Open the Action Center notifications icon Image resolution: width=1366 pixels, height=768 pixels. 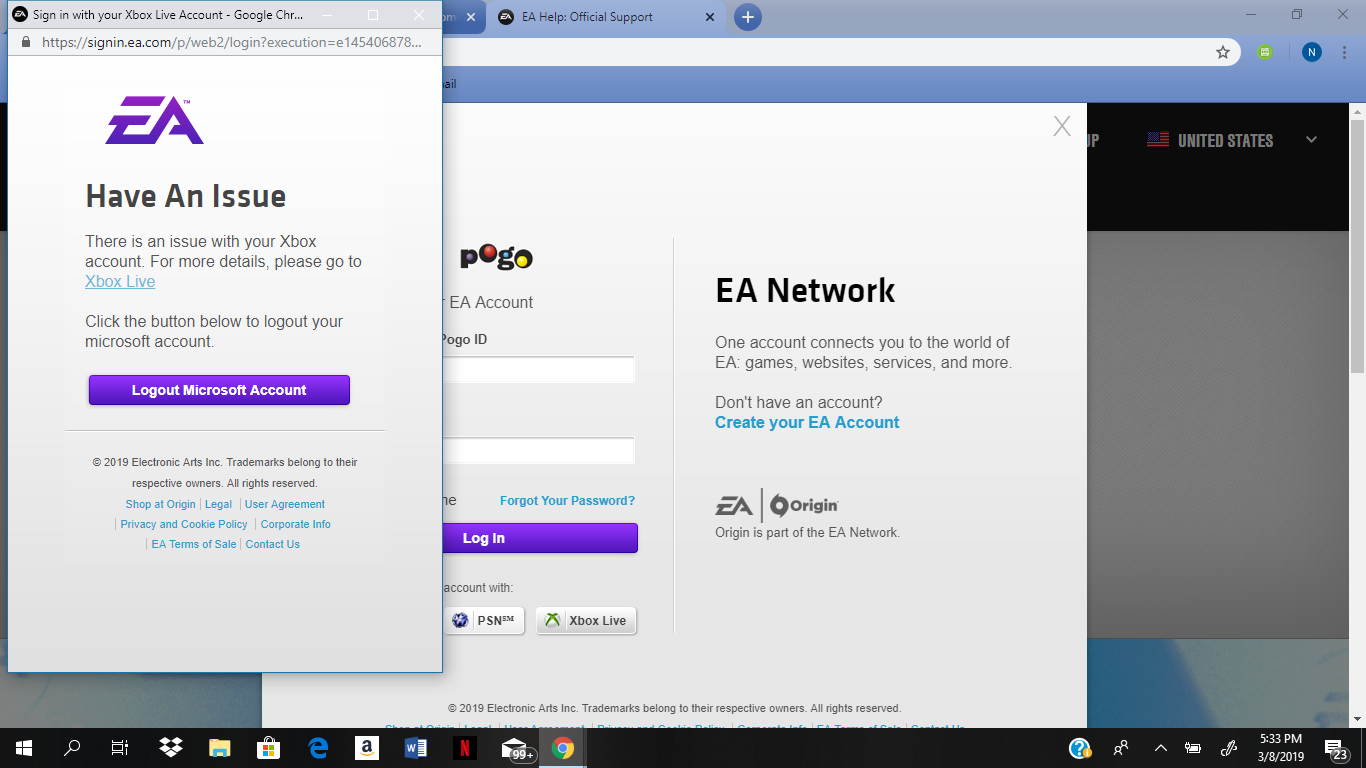coord(1337,748)
